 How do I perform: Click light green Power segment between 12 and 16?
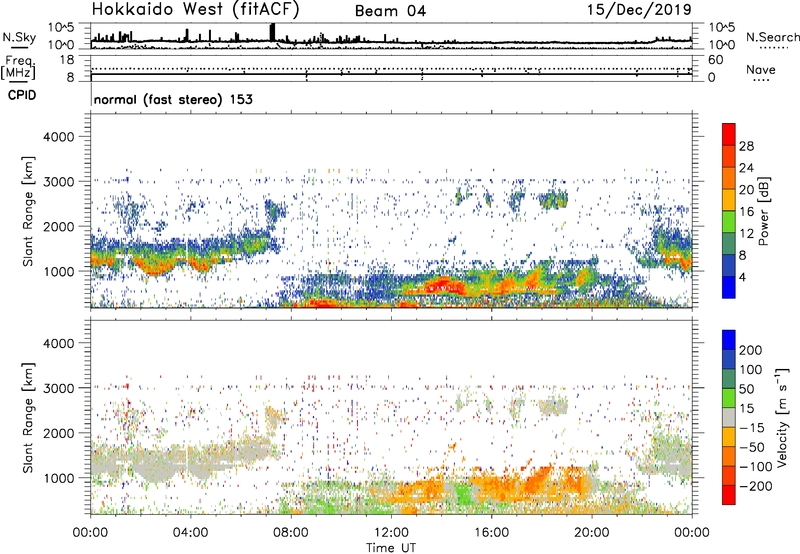pos(729,221)
